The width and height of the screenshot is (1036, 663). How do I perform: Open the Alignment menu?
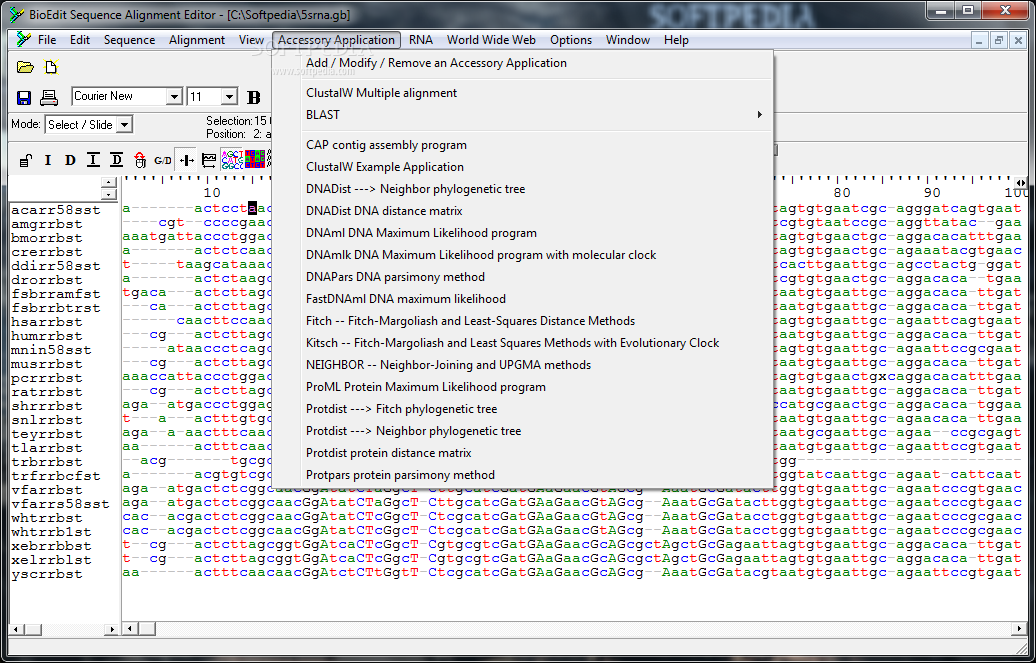[197, 40]
